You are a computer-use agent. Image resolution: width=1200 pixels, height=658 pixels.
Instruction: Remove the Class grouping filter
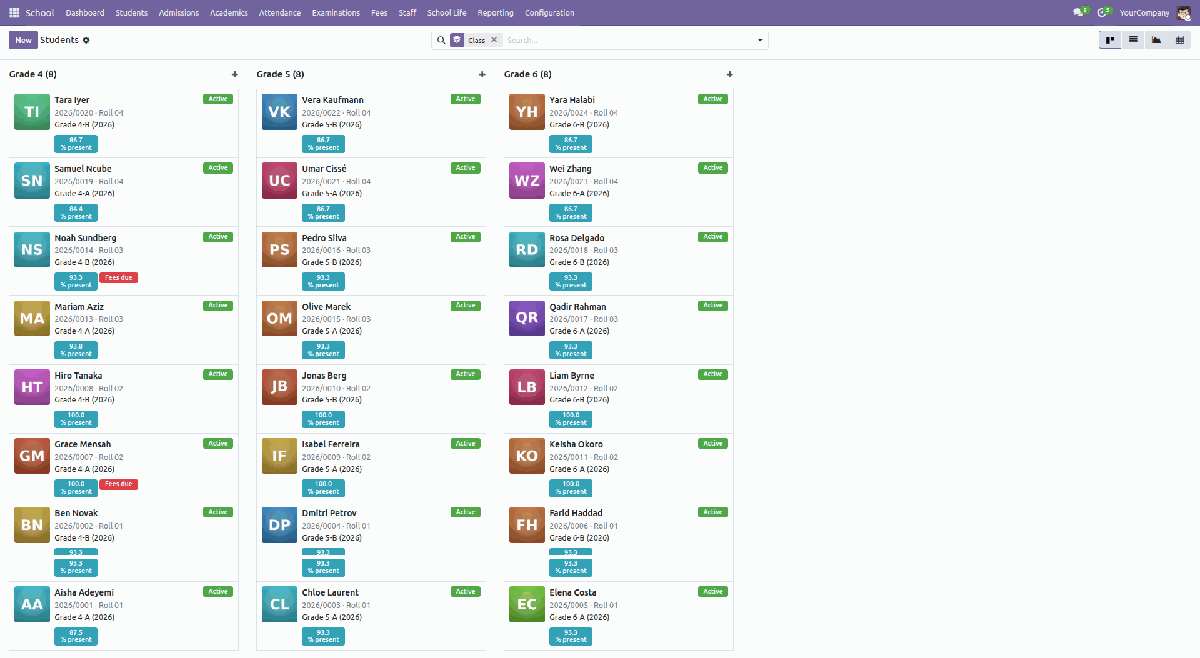pos(494,40)
